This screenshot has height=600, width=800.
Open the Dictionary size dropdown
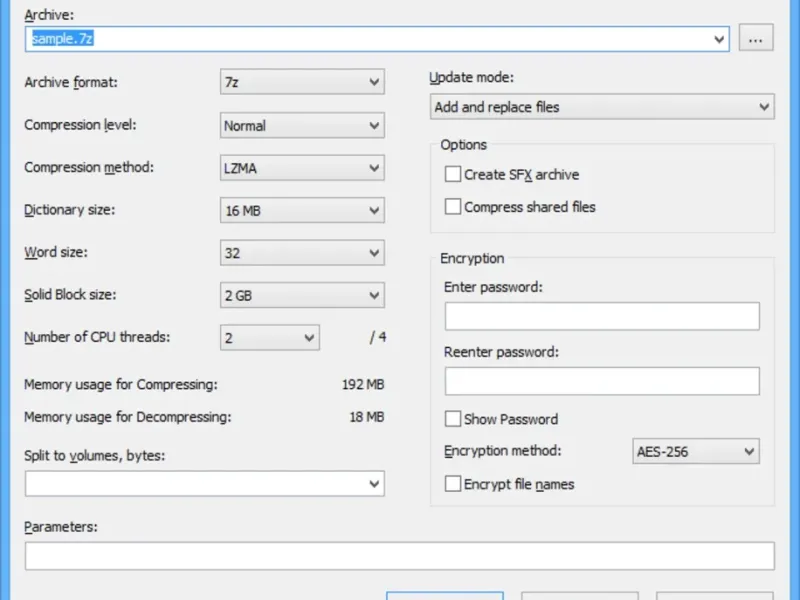[x=302, y=211]
